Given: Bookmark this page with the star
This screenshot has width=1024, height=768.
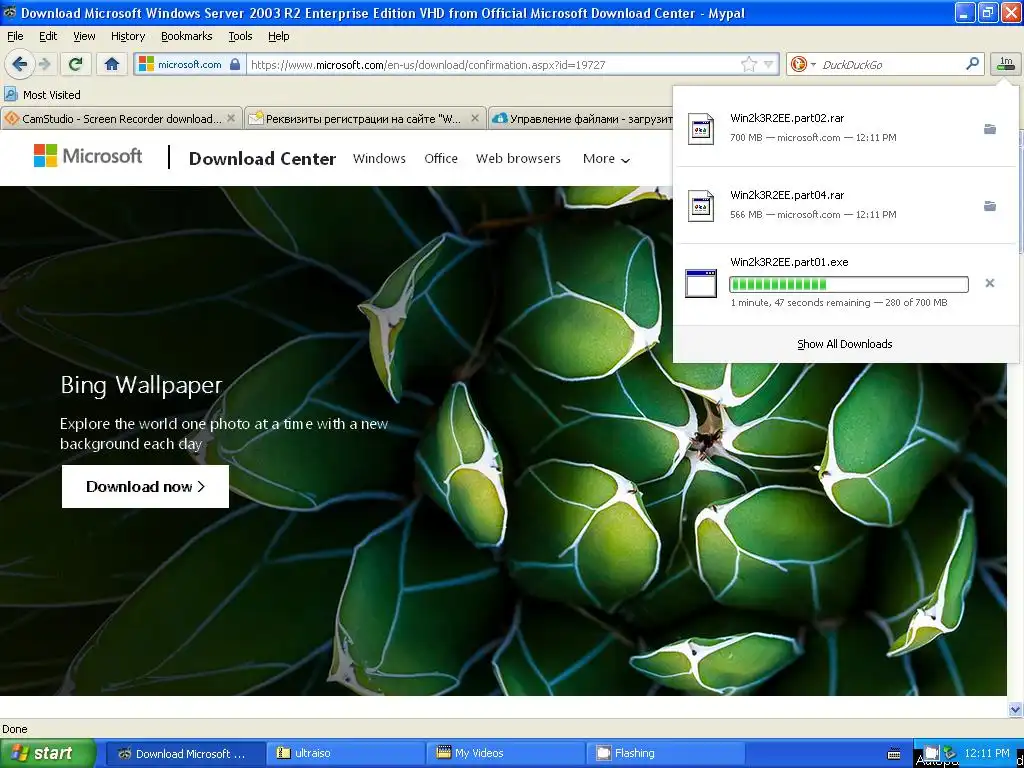Looking at the screenshot, I should (x=748, y=64).
